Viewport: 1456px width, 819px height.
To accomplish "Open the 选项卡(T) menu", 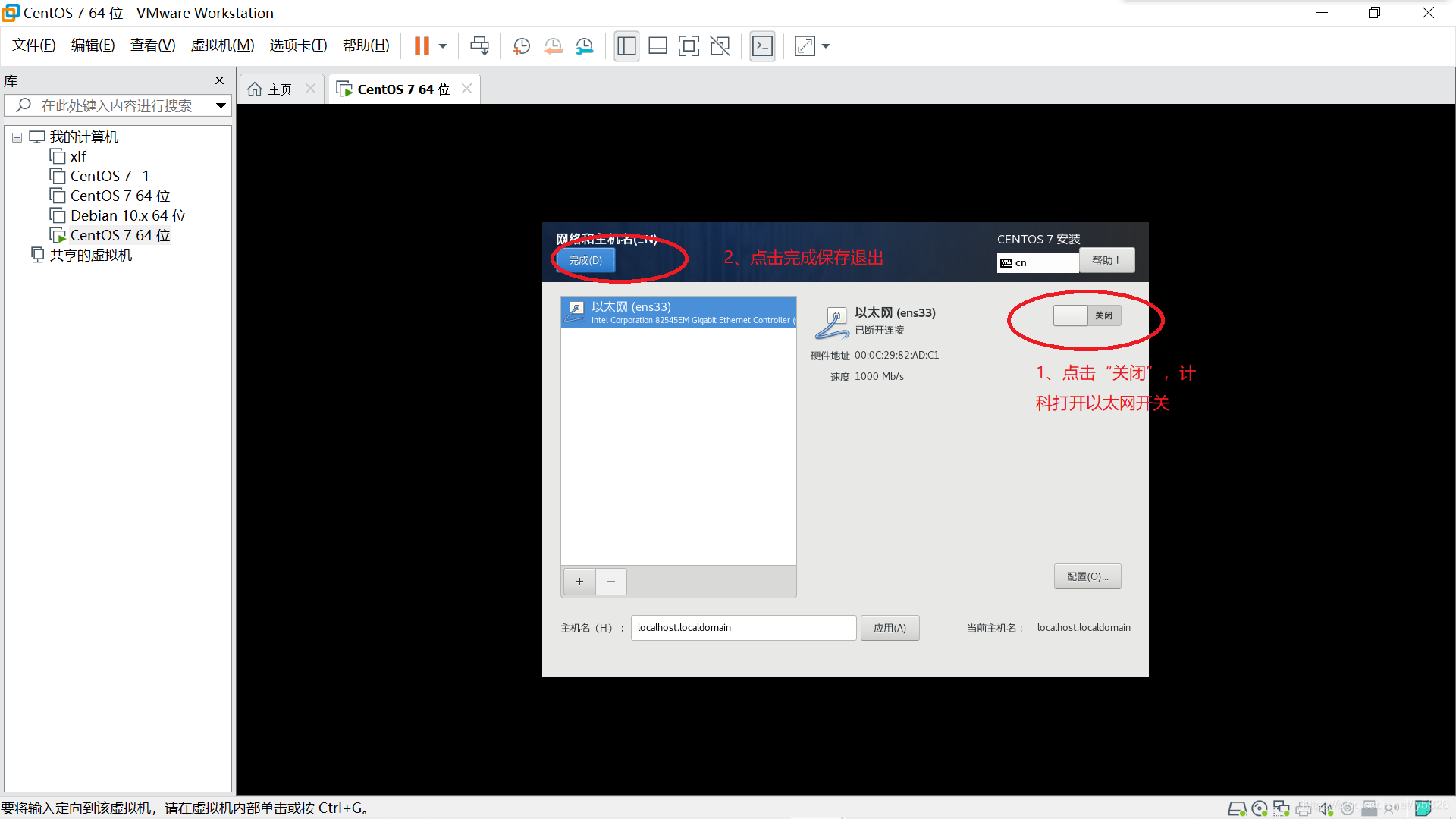I will 298,45.
